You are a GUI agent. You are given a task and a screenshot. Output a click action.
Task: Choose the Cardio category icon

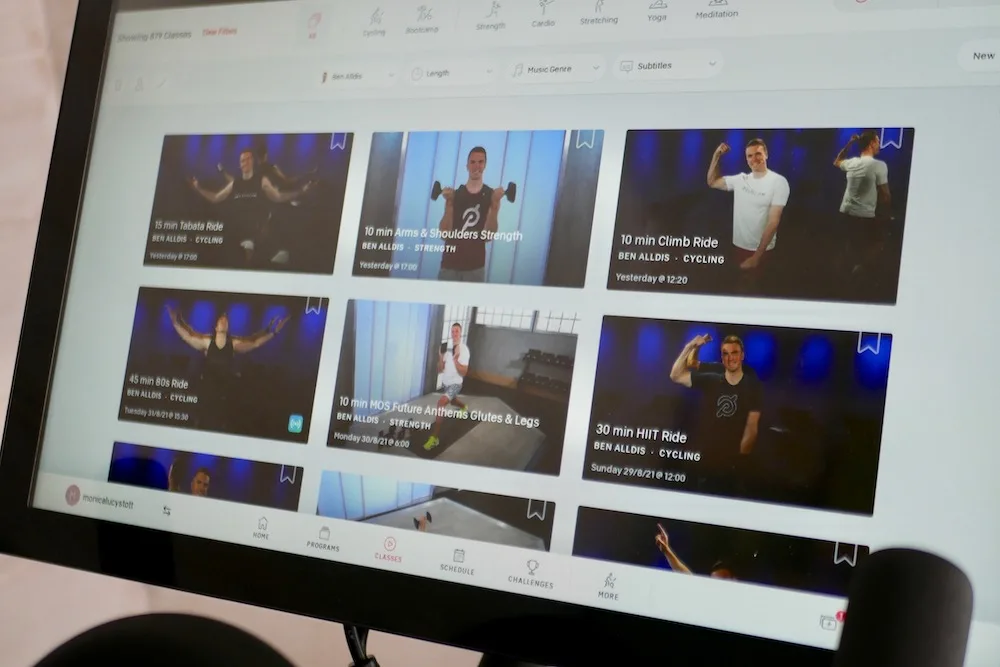pos(543,13)
